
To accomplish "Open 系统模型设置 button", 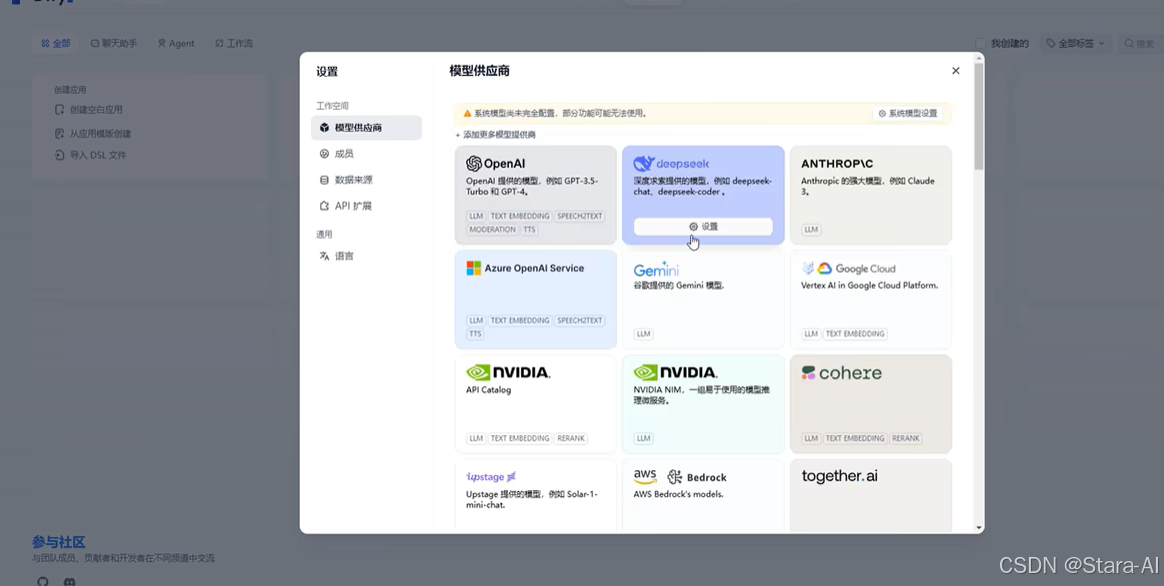I will click(907, 114).
